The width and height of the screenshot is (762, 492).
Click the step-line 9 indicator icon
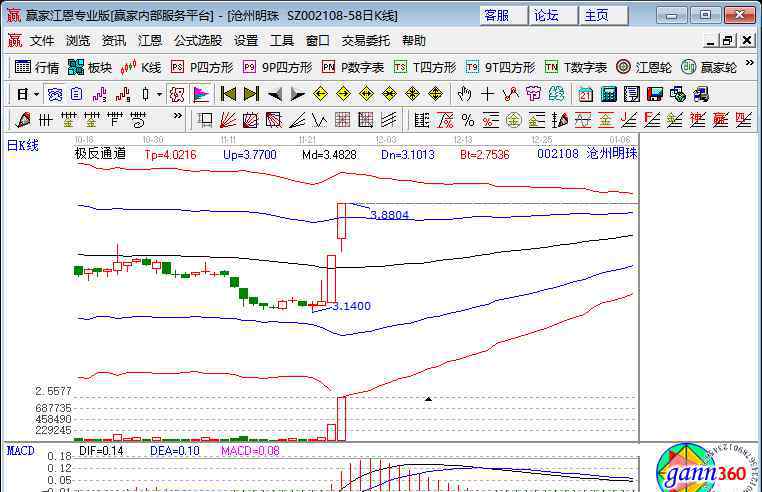[x=123, y=94]
